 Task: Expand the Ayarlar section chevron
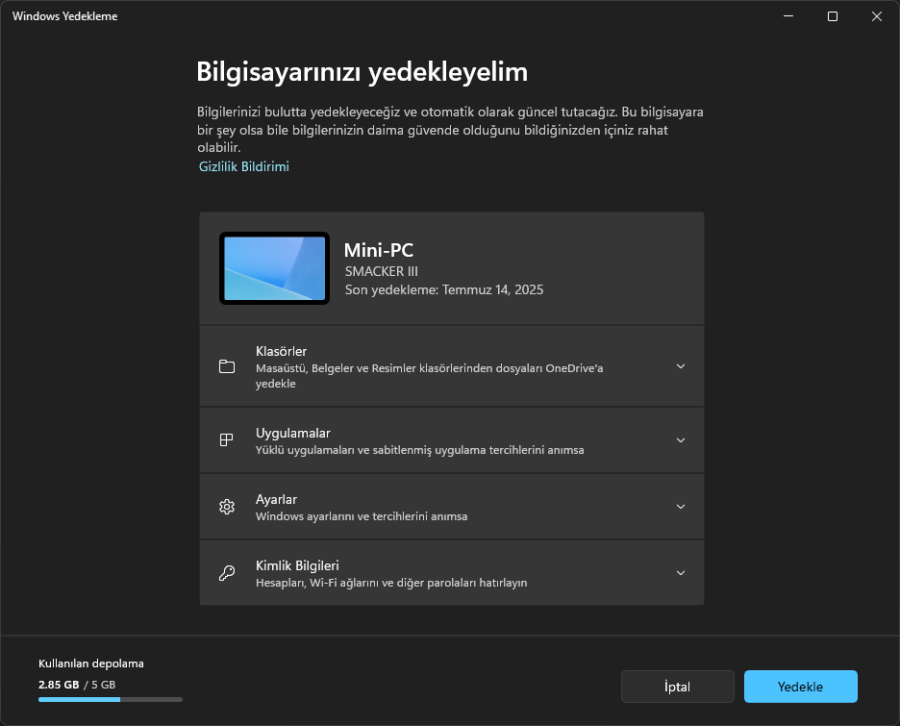pos(681,506)
